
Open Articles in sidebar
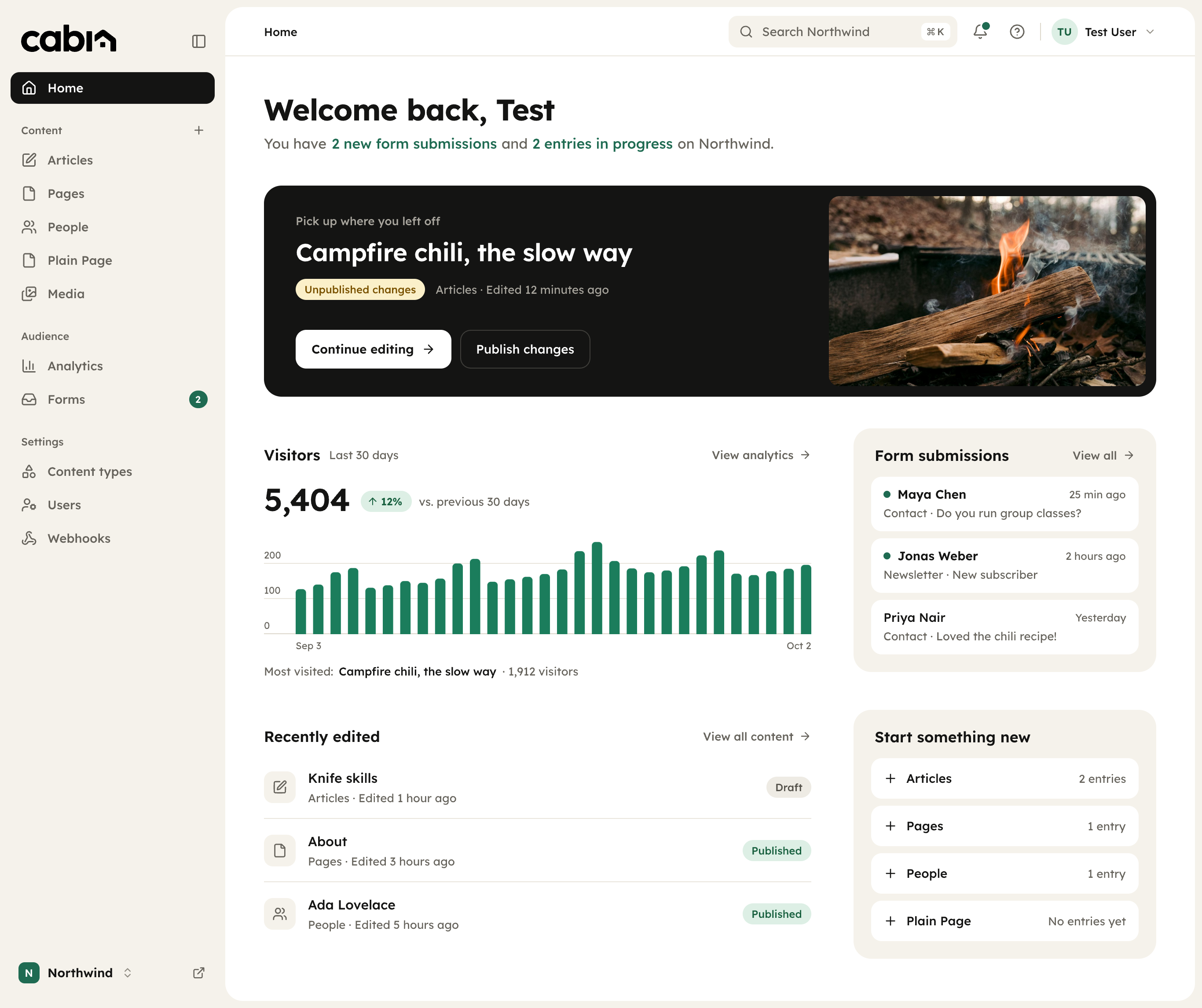[x=112, y=160]
